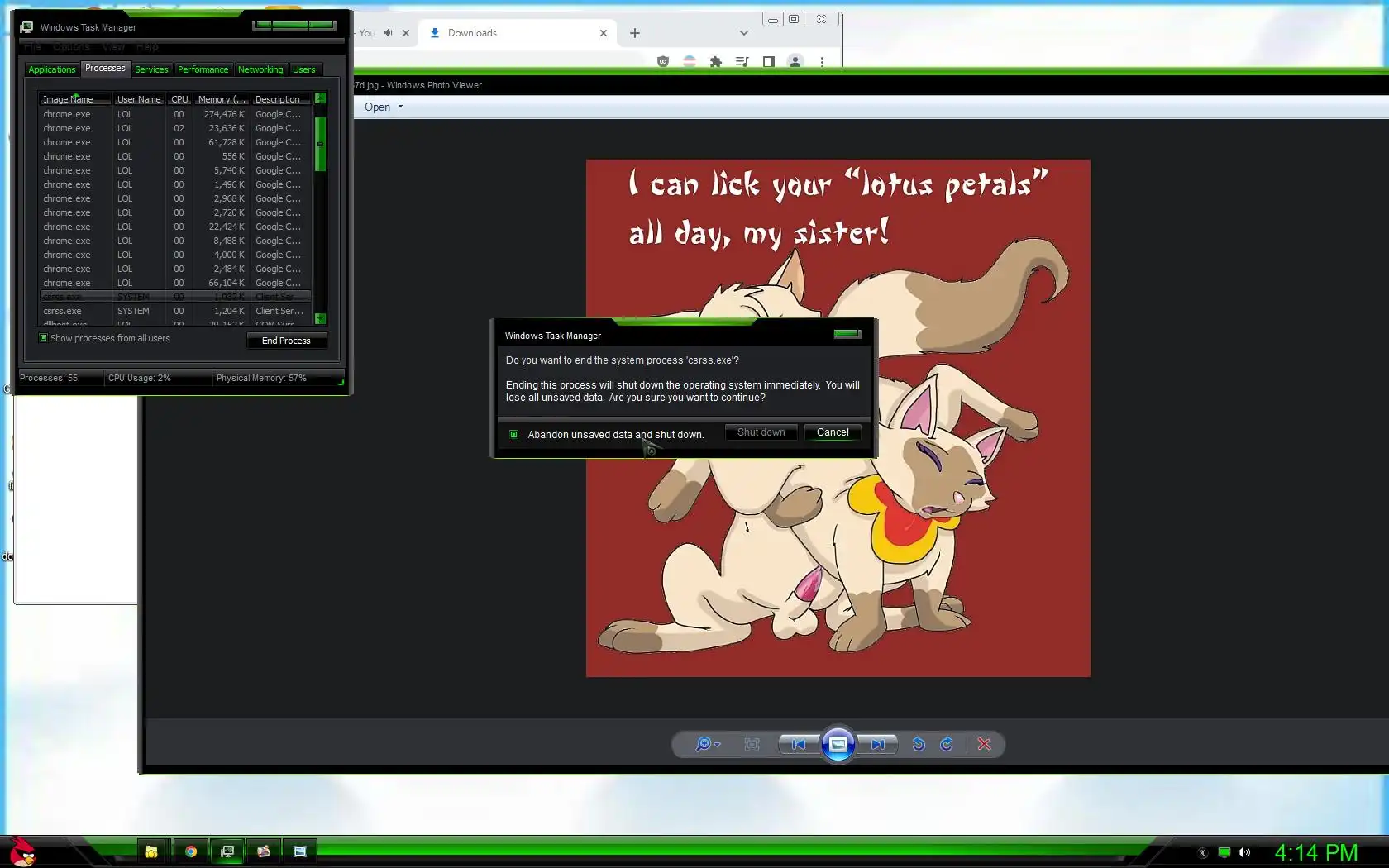This screenshot has width=1389, height=868.
Task: Open Photo Viewer zoom magnifier control
Action: tap(708, 744)
